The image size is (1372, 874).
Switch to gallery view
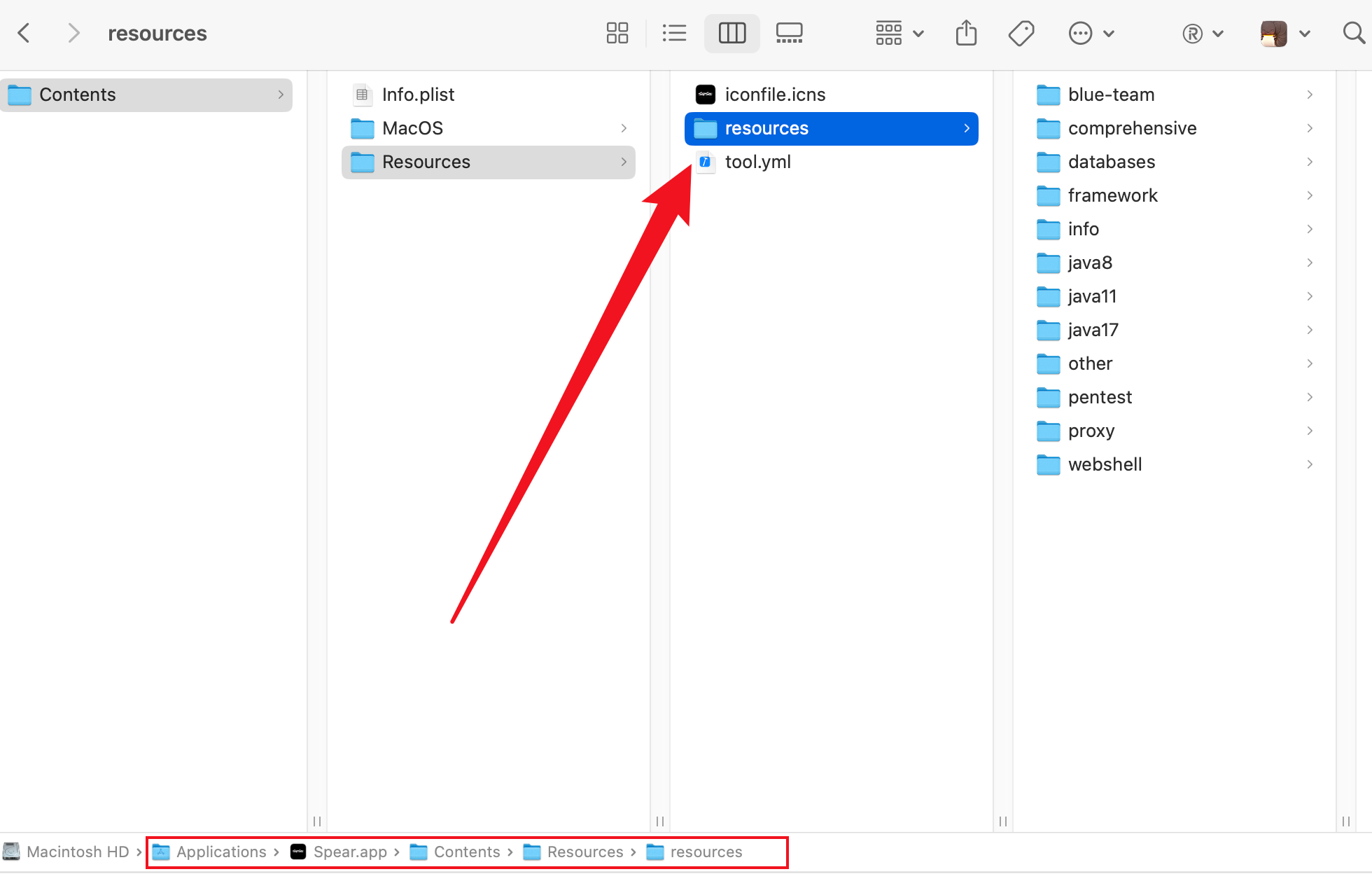click(789, 33)
